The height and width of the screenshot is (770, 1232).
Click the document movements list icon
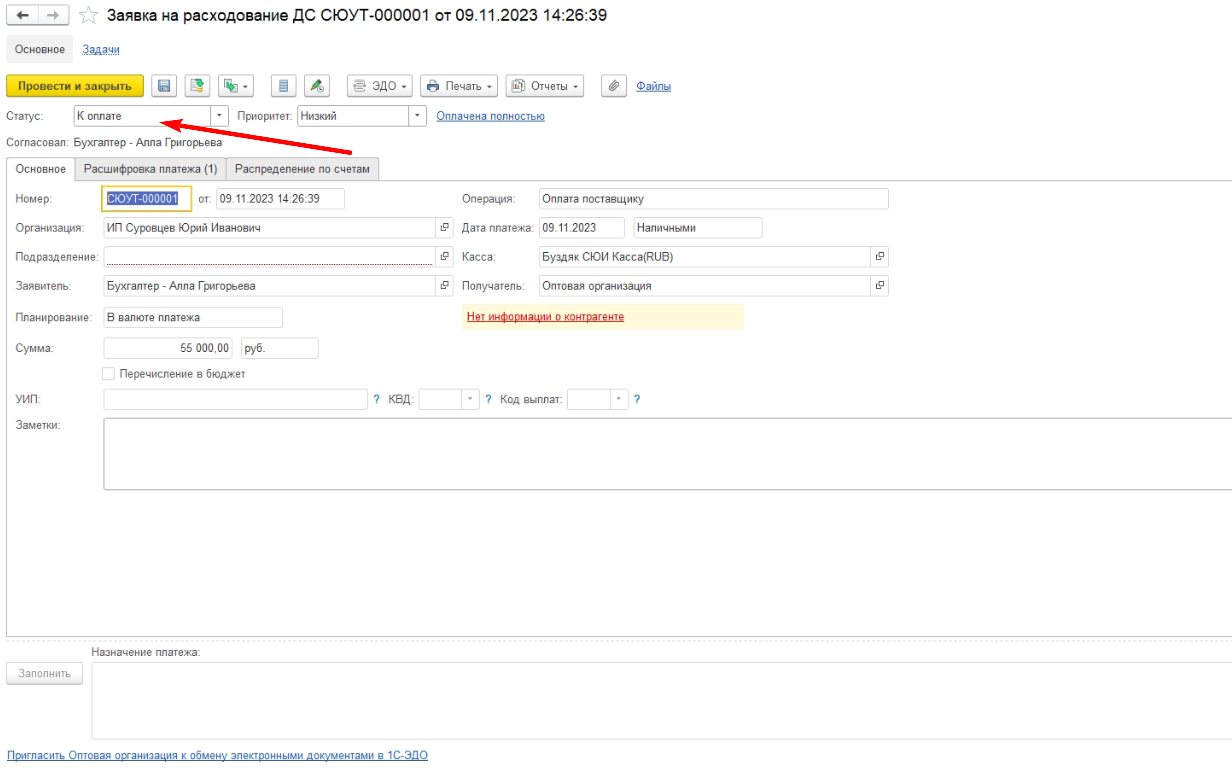coord(283,86)
